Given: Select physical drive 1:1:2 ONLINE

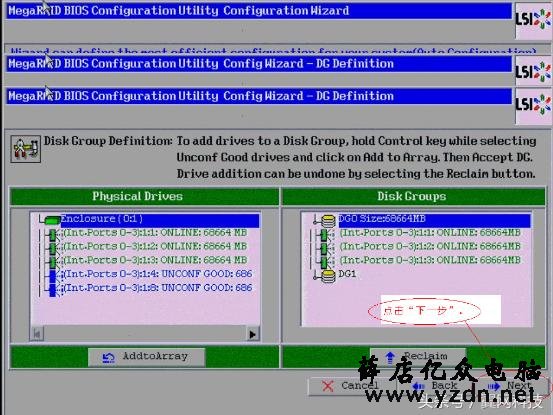Looking at the screenshot, I should (x=155, y=246).
